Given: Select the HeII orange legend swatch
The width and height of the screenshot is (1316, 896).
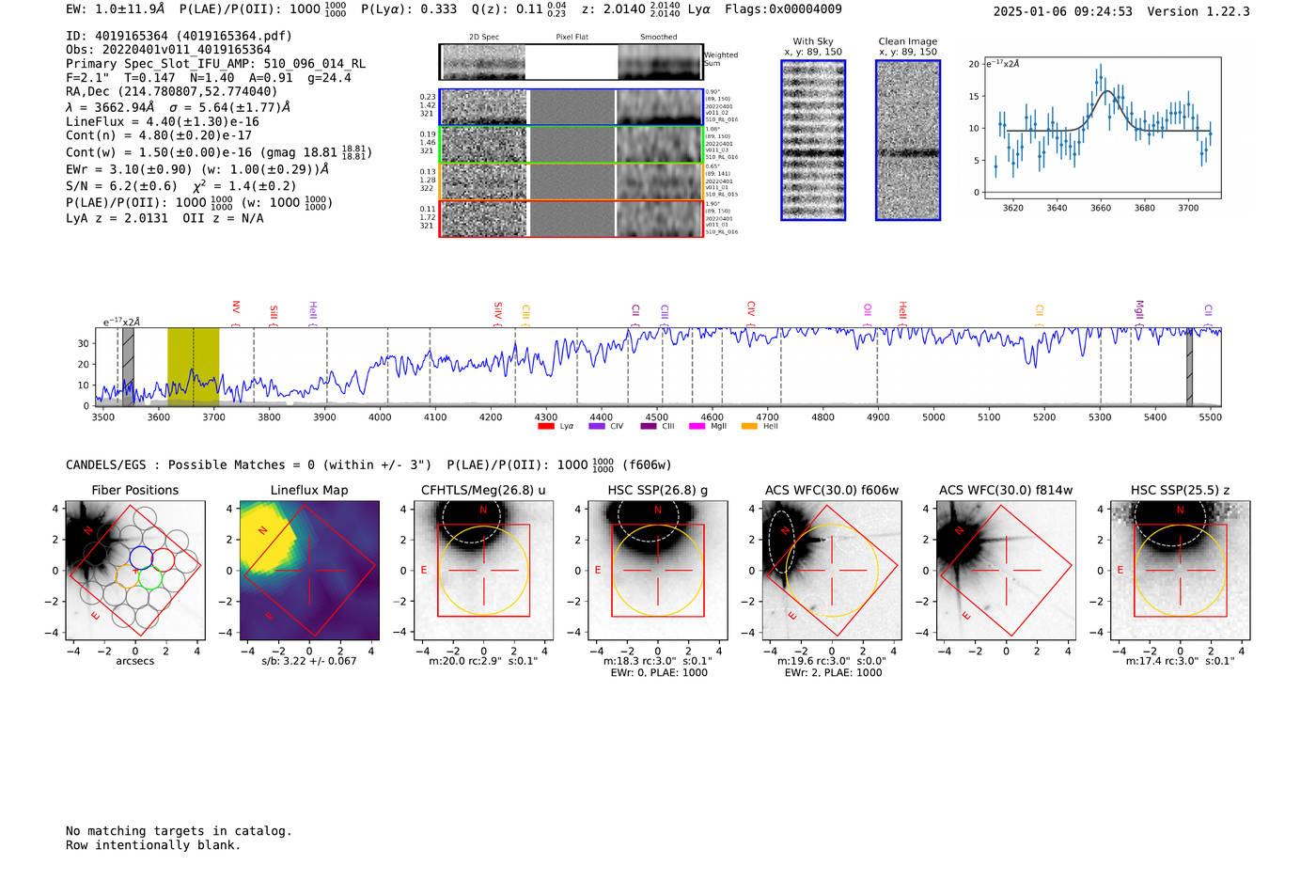Looking at the screenshot, I should [x=749, y=427].
